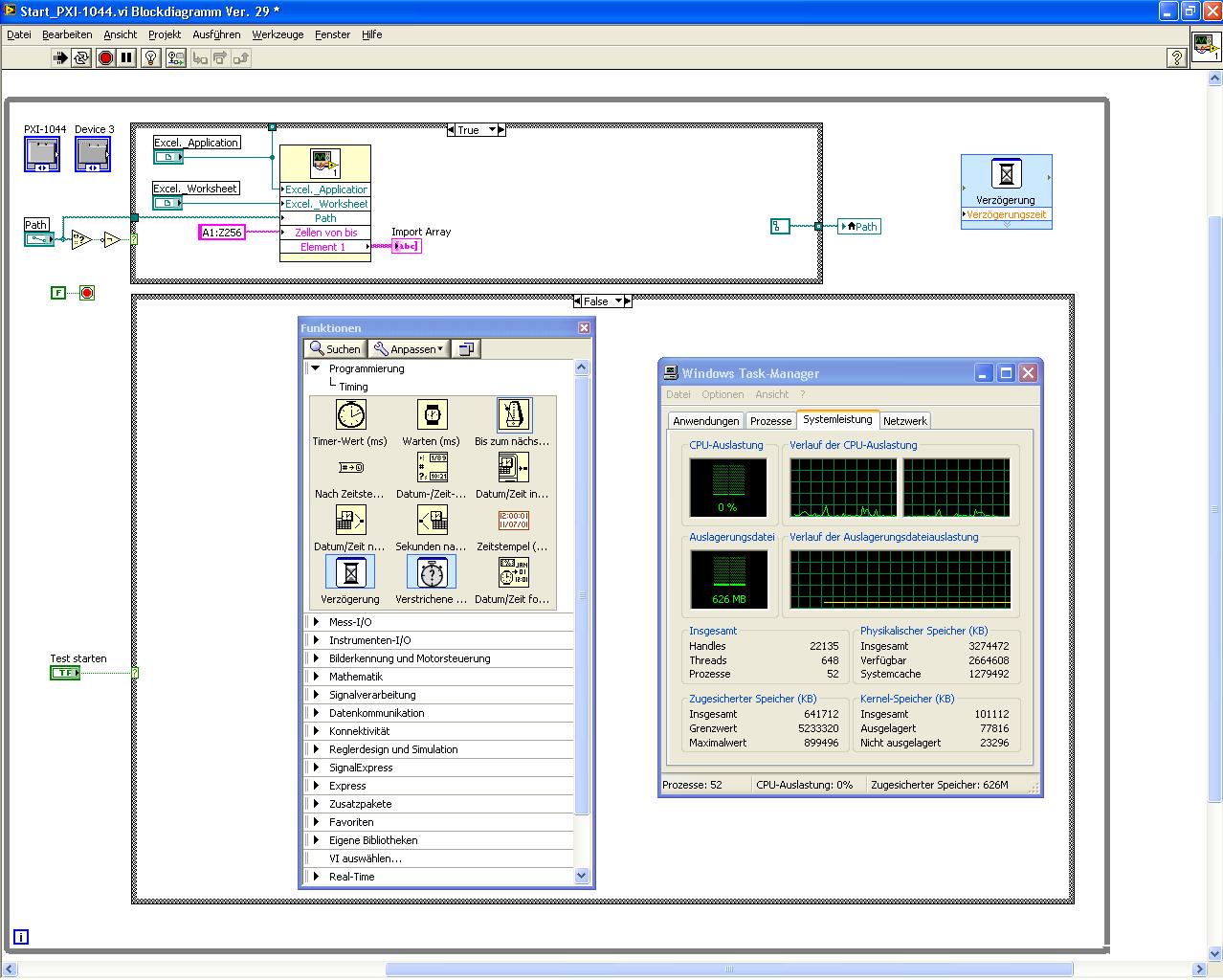Open the Werkzeuge menu

[278, 34]
